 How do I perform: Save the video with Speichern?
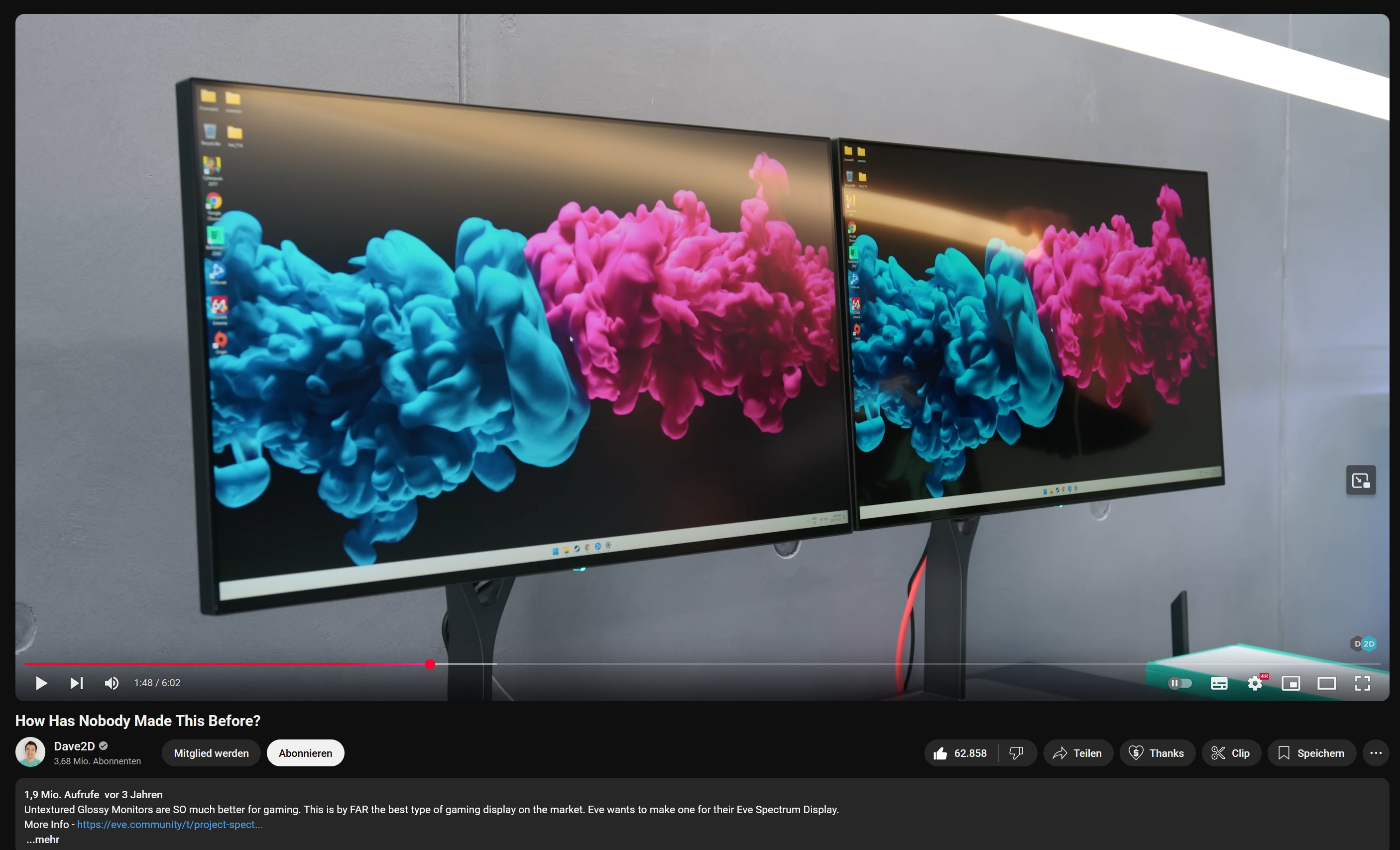1311,753
